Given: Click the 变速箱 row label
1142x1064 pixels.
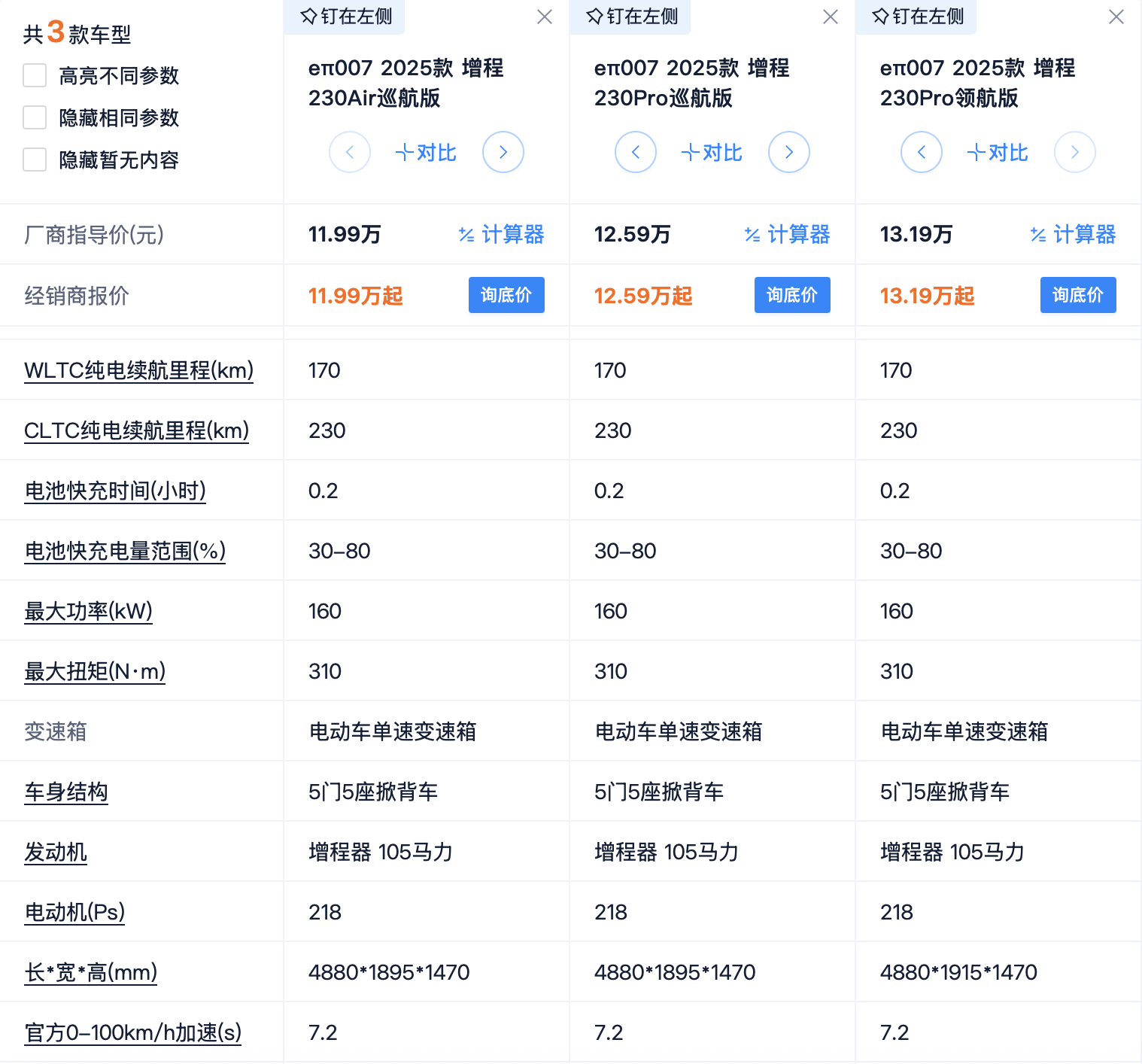Looking at the screenshot, I should click(x=56, y=731).
